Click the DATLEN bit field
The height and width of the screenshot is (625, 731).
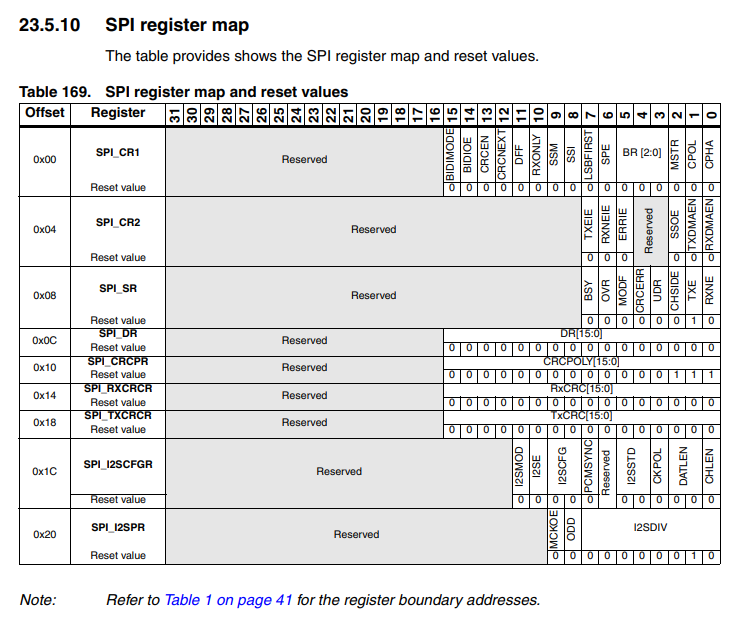click(x=683, y=467)
